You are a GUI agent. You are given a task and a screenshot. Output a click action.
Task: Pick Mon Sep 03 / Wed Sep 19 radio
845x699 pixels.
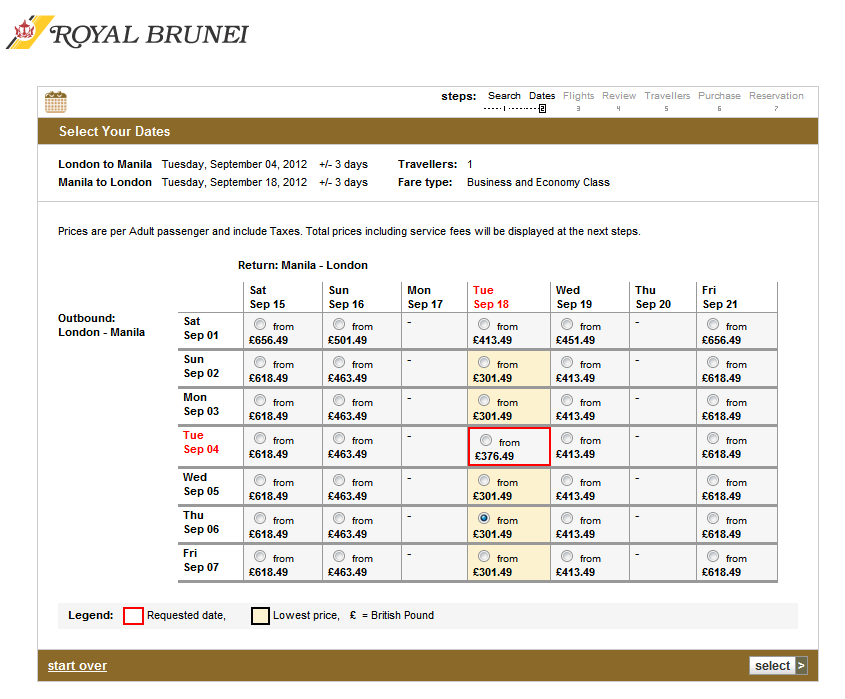tap(567, 400)
